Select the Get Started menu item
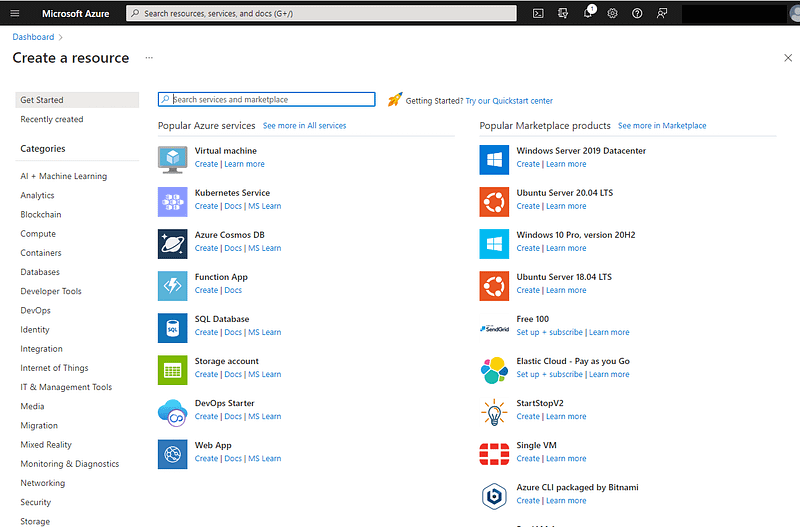 pos(77,100)
